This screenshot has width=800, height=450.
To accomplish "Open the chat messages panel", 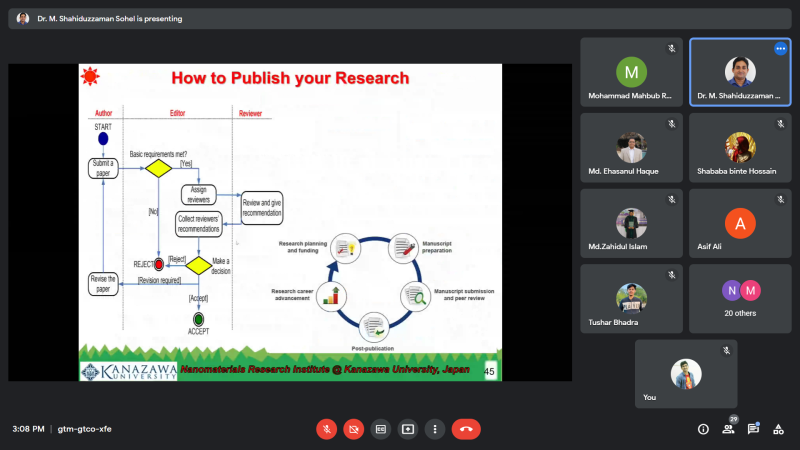I will click(753, 429).
